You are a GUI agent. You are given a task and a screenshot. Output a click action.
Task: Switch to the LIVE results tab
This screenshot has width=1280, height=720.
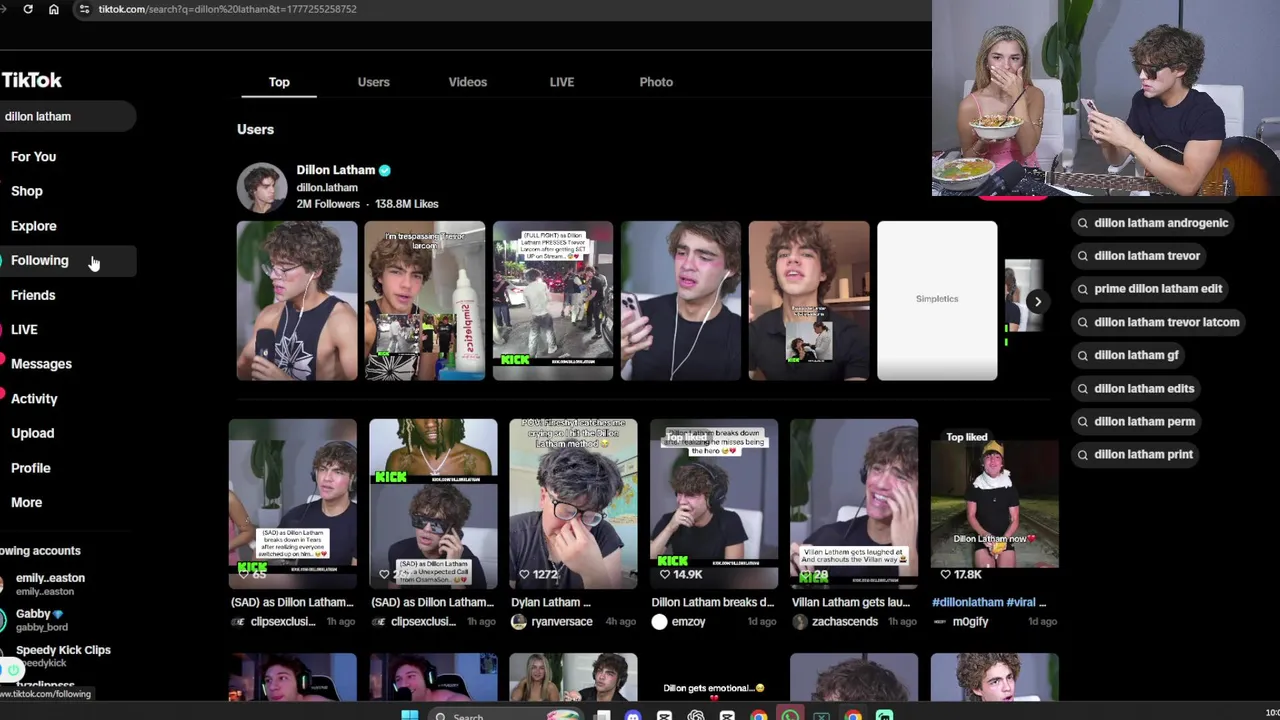561,82
